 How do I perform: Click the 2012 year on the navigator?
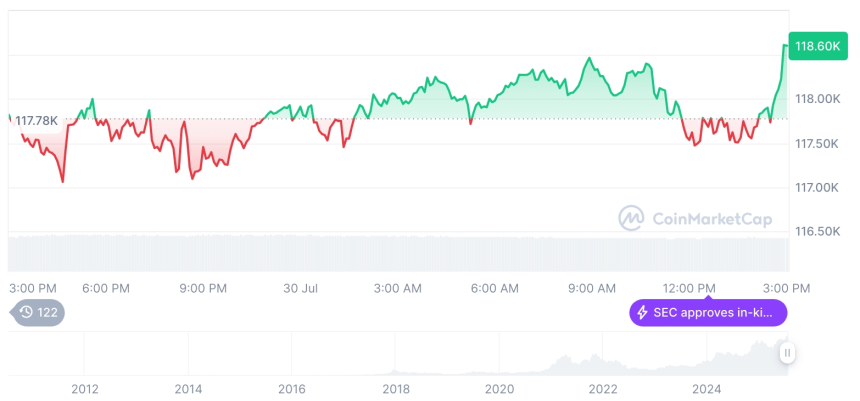[x=85, y=388]
